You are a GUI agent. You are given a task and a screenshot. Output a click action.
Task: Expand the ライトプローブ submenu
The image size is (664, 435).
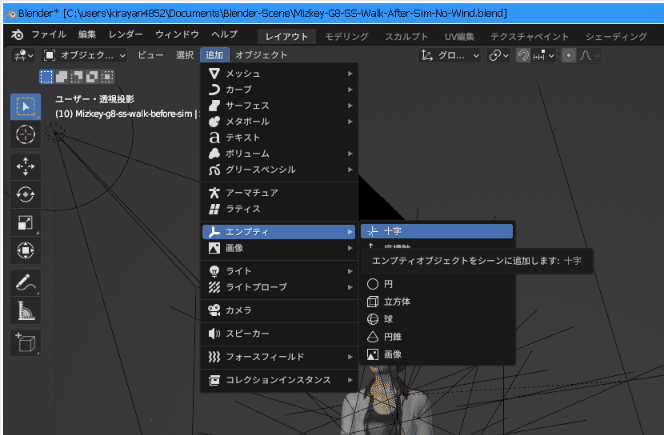point(279,287)
